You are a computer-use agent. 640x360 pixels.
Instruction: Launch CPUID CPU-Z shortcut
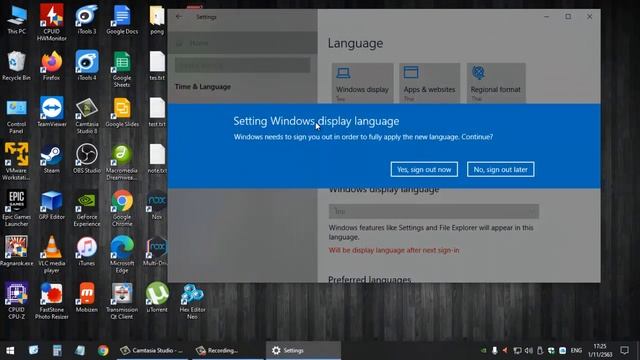[x=16, y=301]
